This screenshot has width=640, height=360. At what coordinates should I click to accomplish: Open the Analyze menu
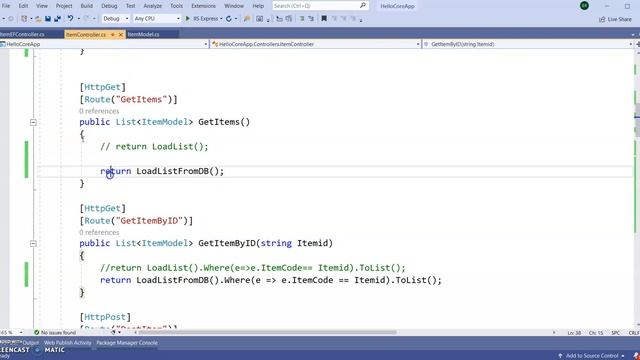[153, 6]
